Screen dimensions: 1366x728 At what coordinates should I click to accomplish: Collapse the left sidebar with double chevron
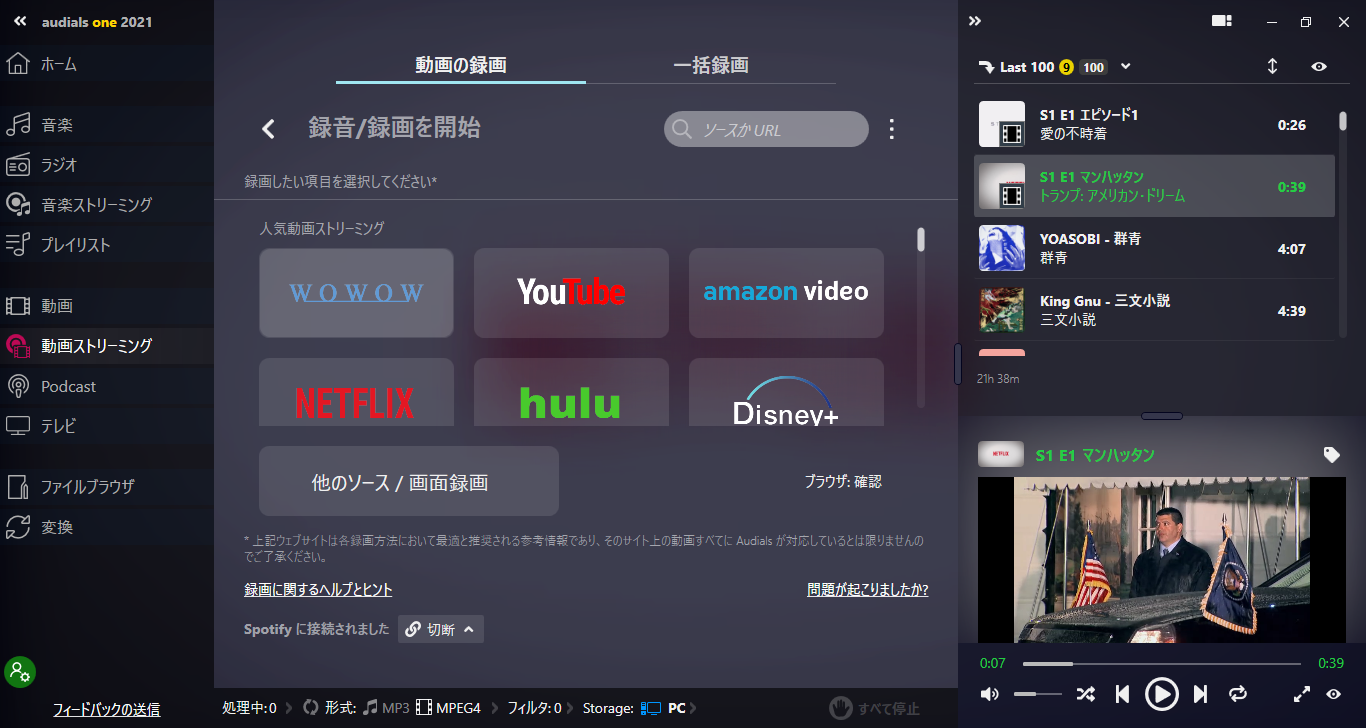point(20,21)
